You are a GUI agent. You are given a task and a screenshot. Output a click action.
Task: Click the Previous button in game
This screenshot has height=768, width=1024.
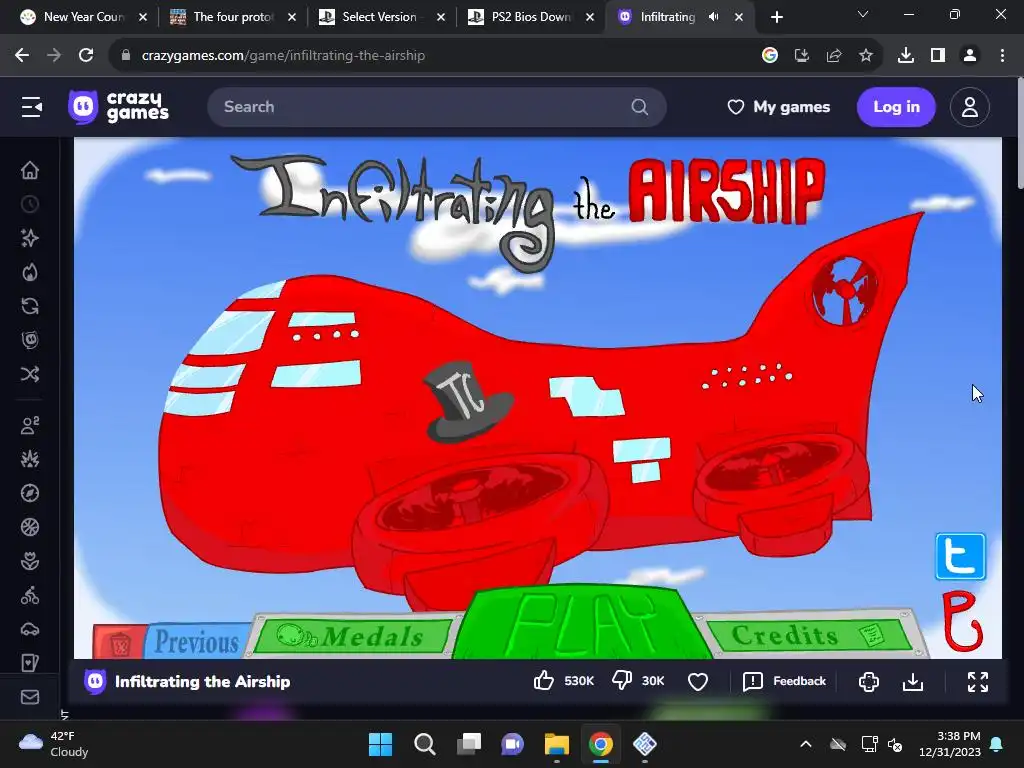196,641
